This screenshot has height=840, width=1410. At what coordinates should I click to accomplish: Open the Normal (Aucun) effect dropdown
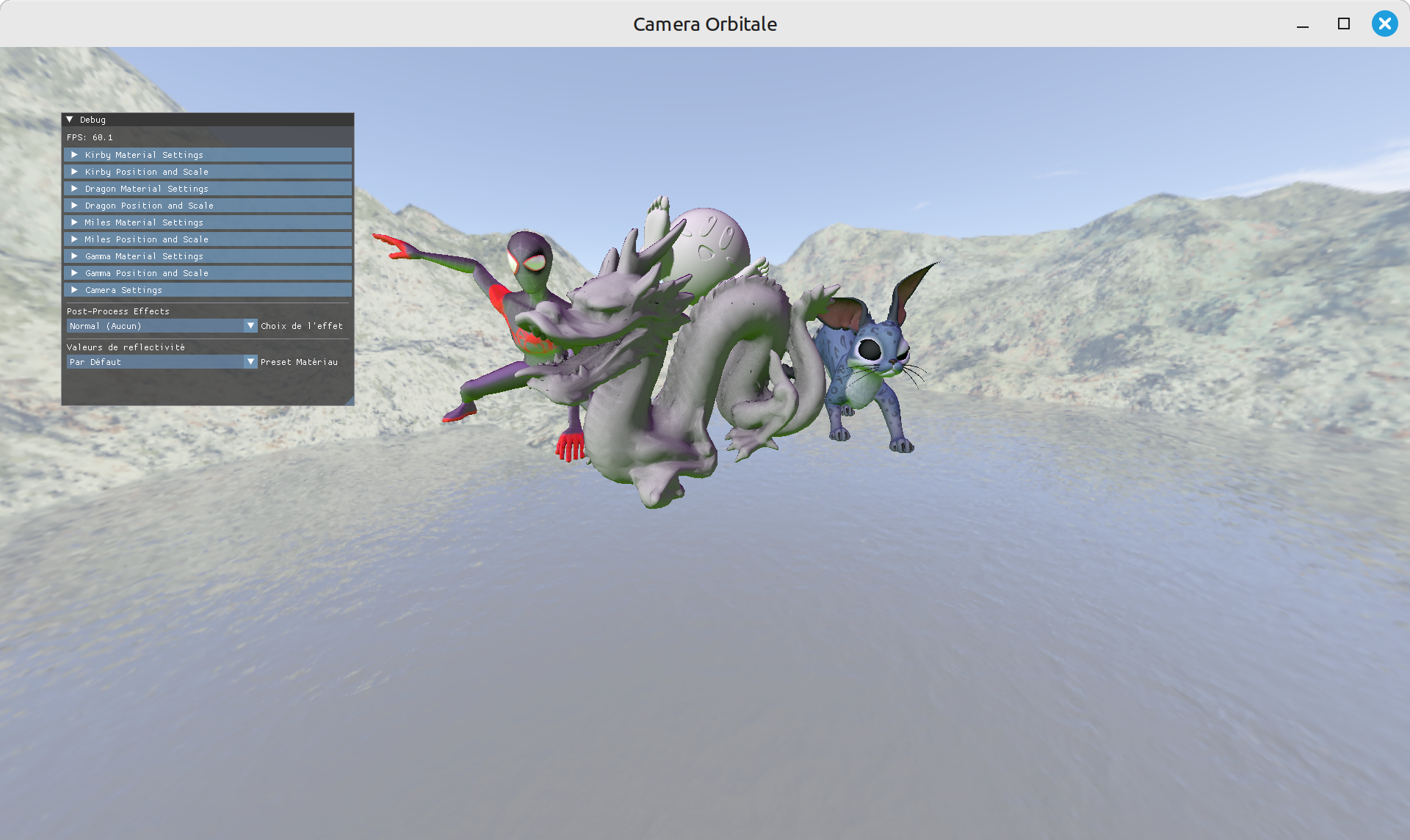pyautogui.click(x=162, y=326)
